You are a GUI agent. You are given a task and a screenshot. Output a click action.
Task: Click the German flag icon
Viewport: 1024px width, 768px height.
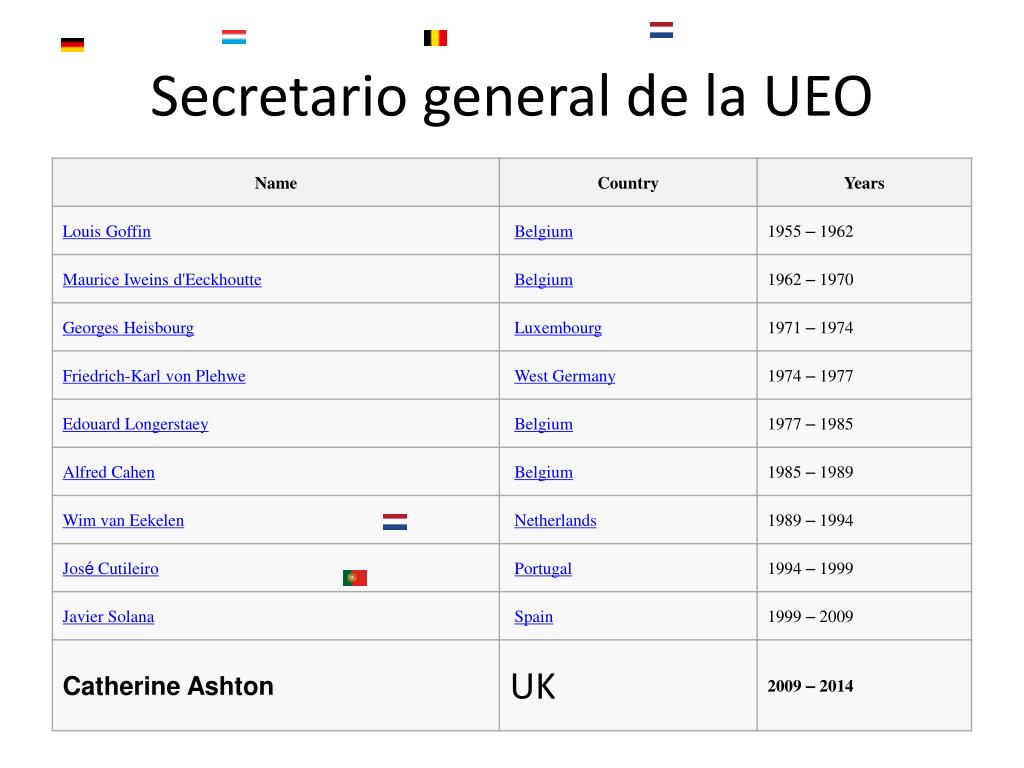coord(72,44)
